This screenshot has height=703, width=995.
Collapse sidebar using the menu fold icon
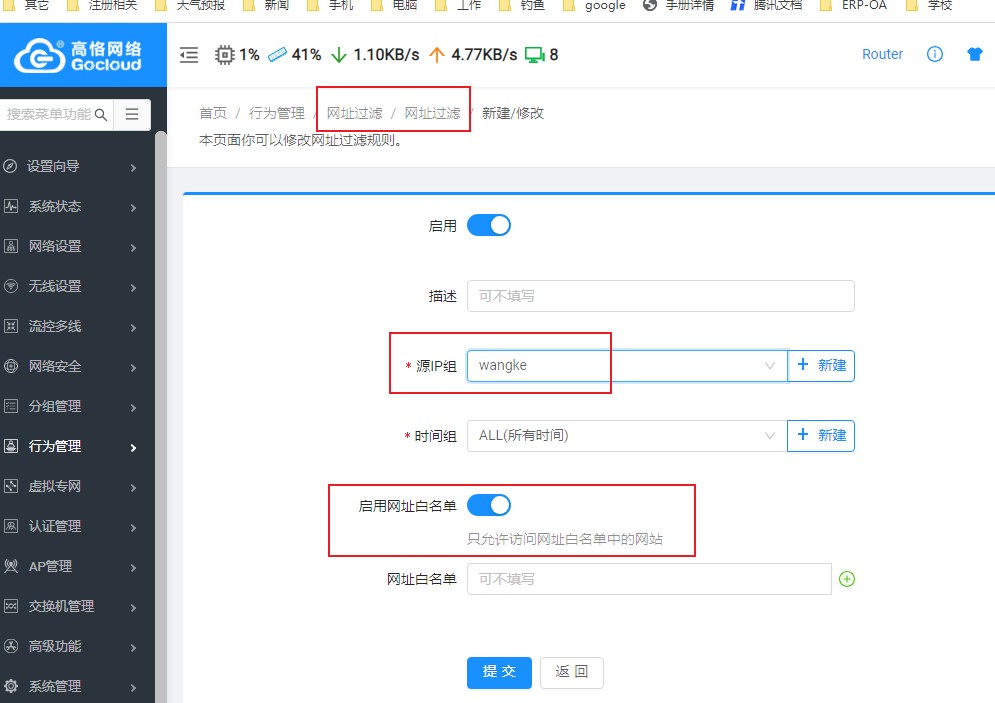pyautogui.click(x=189, y=55)
